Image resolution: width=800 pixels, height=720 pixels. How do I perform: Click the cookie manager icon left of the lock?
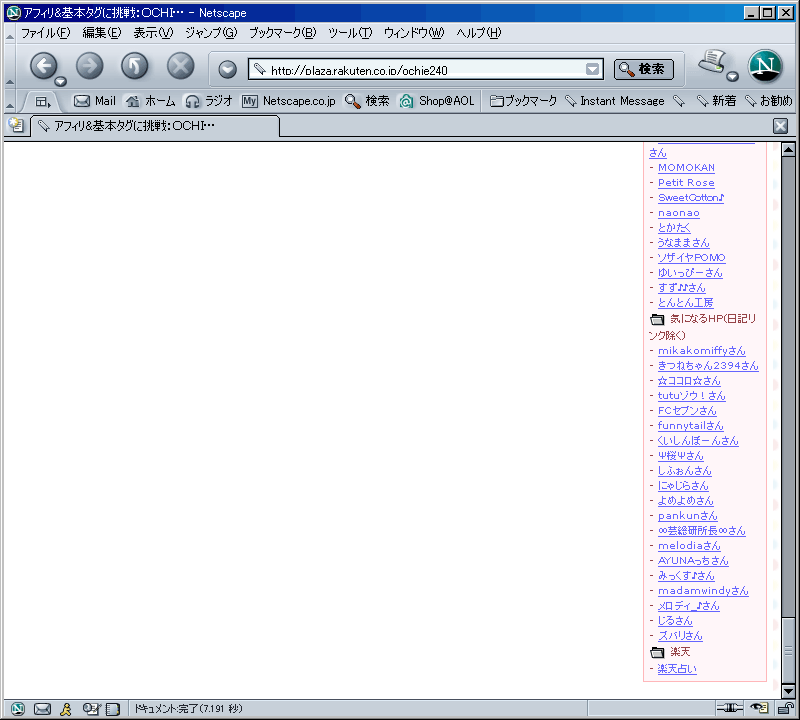759,708
